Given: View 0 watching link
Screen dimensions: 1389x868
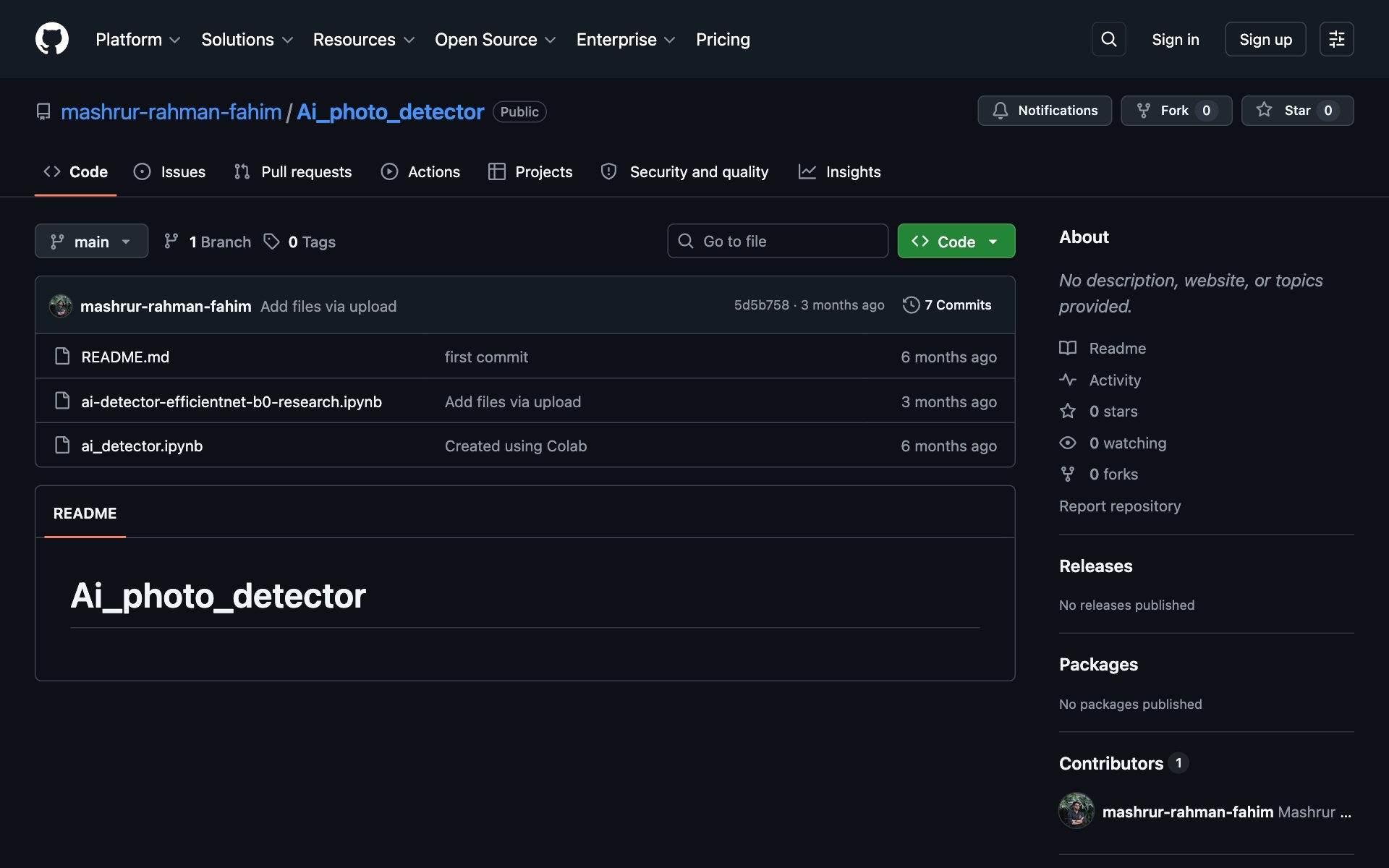Looking at the screenshot, I should (1113, 443).
